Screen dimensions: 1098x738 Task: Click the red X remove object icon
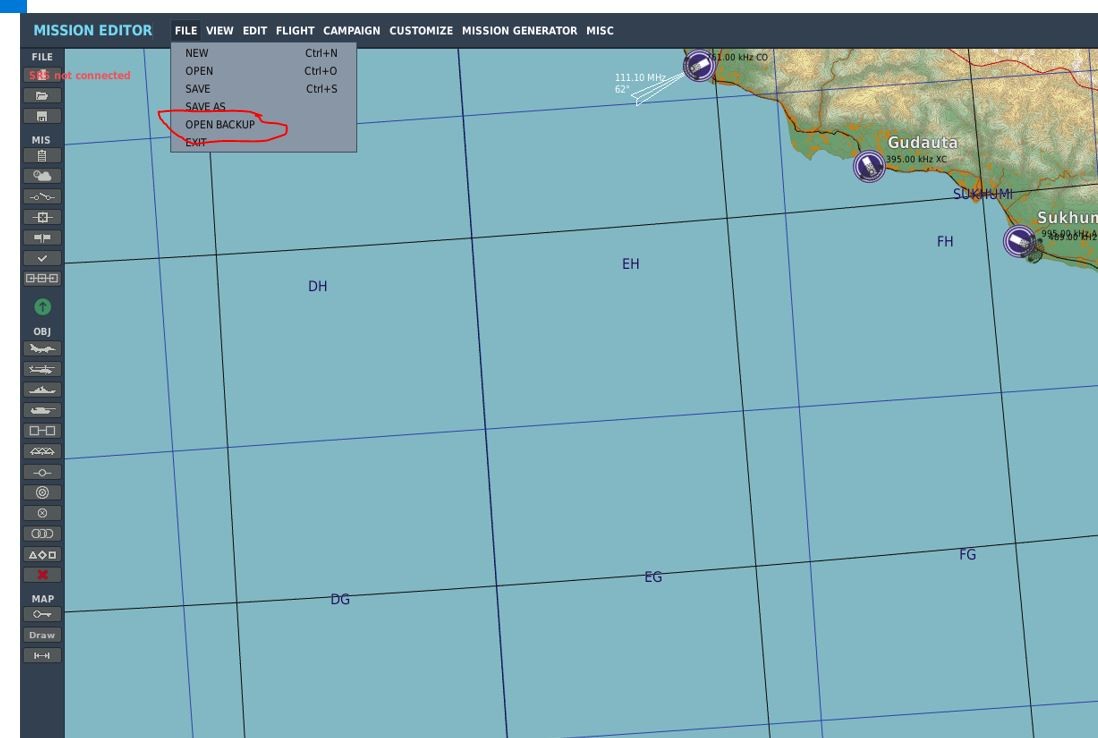click(x=42, y=575)
